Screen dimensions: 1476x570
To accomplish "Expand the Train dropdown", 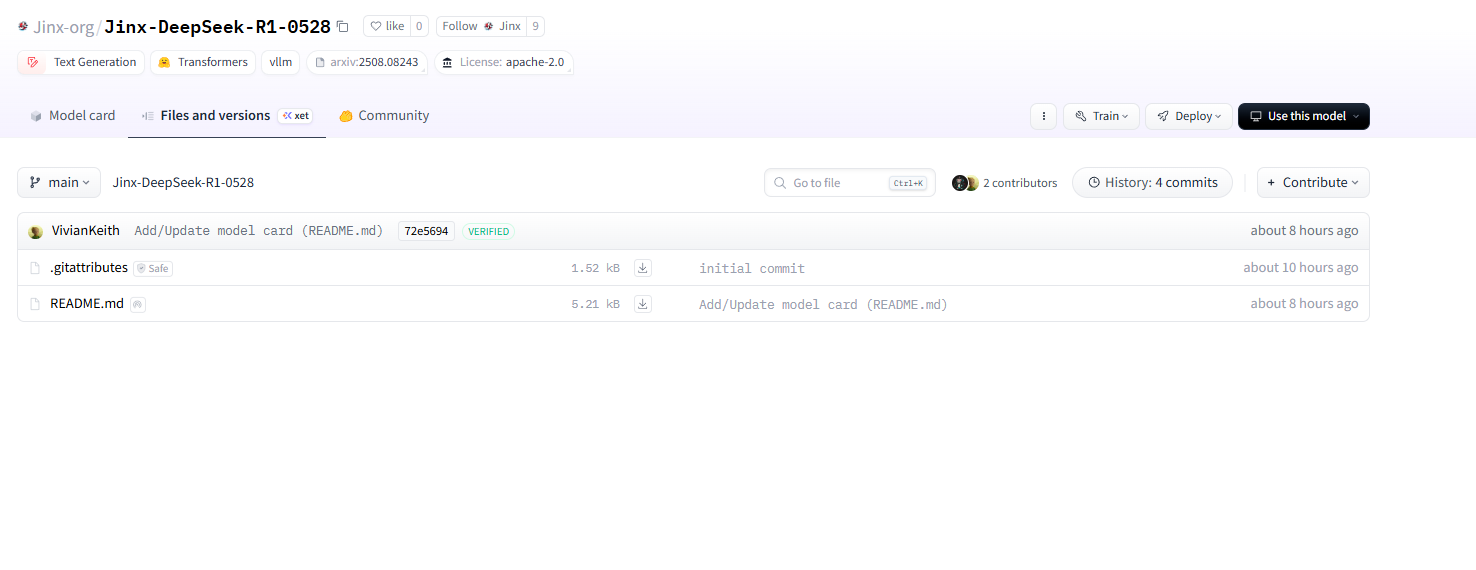I will tap(1101, 116).
